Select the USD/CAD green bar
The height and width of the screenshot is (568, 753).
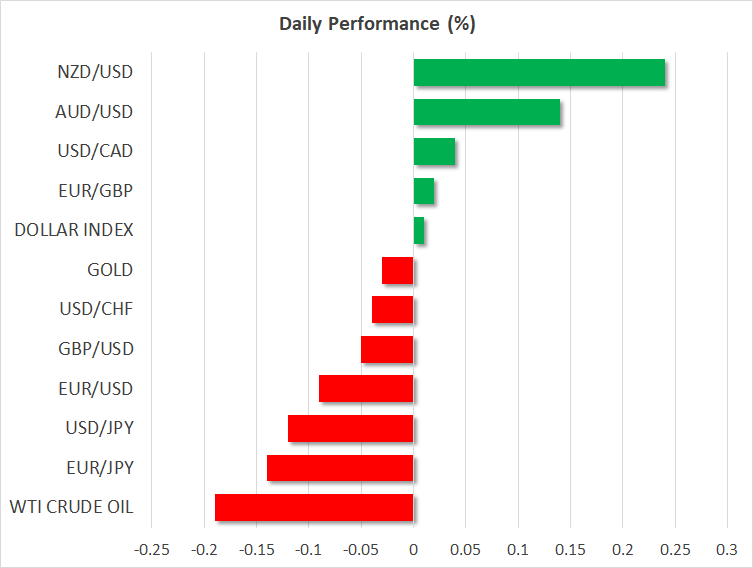click(x=434, y=152)
